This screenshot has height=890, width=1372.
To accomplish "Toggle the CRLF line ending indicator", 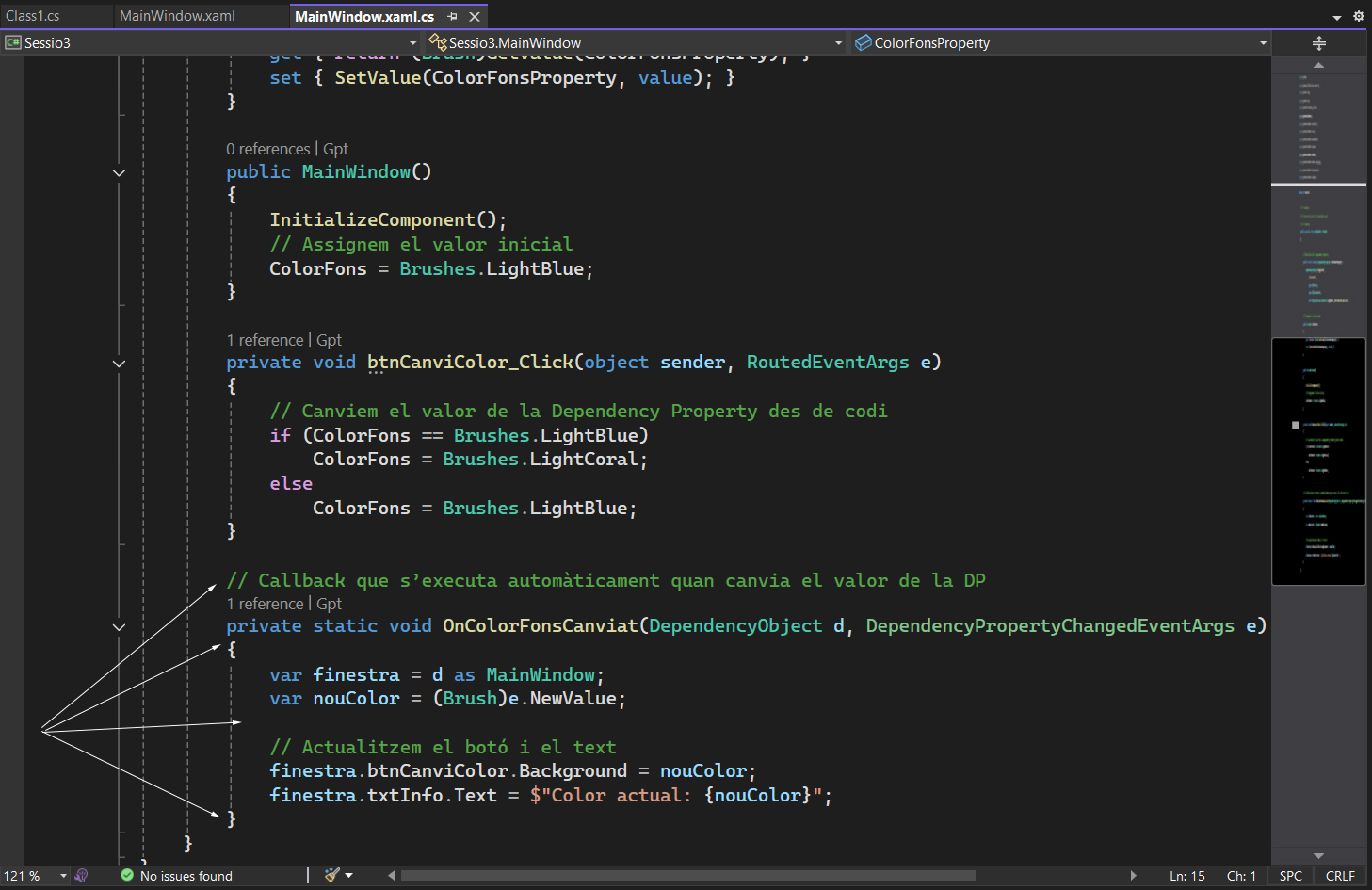I will coord(1339,876).
